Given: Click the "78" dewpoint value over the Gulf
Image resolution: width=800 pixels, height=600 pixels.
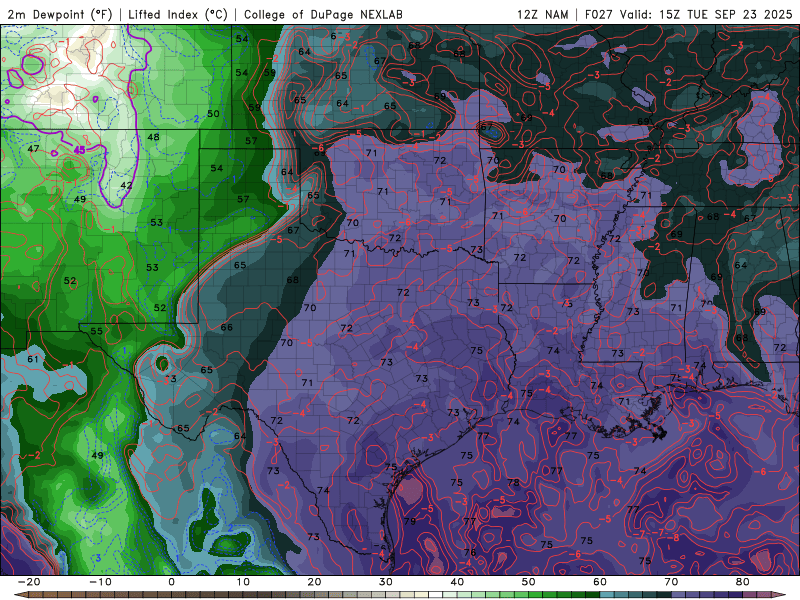Looking at the screenshot, I should [513, 482].
